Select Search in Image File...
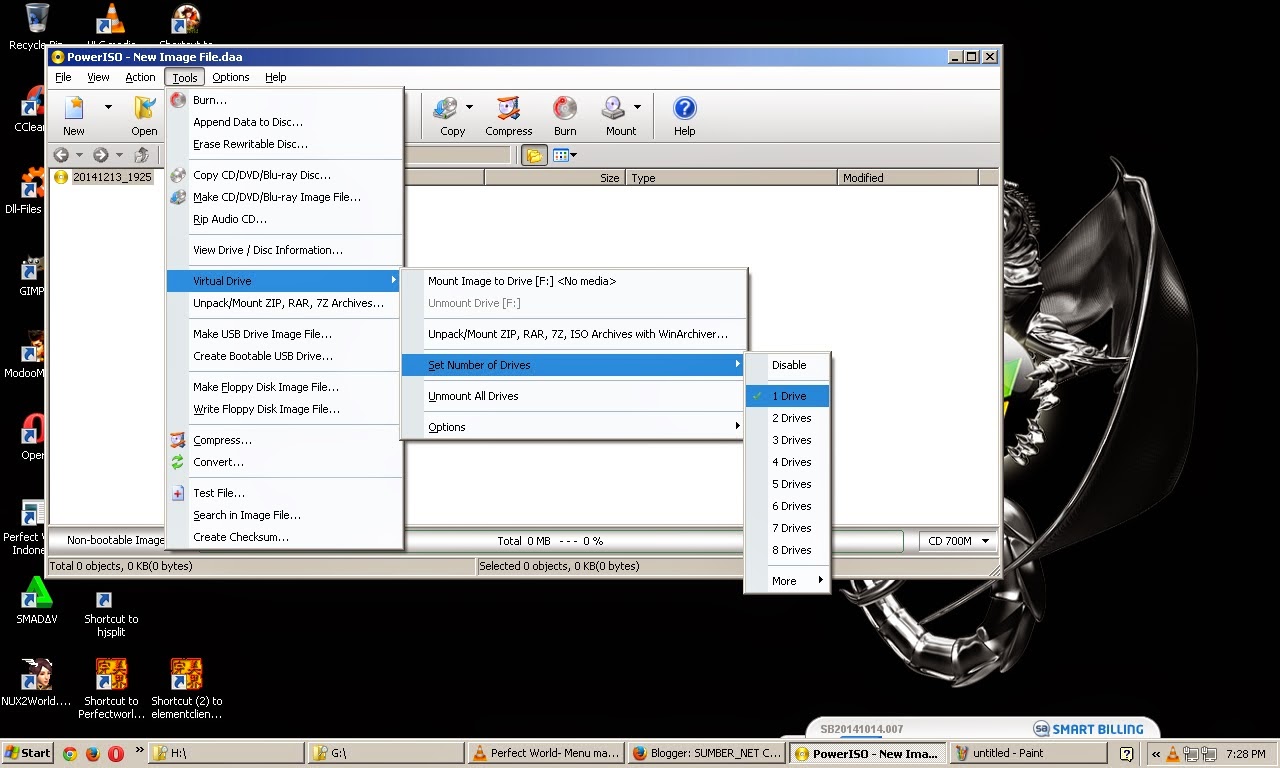This screenshot has width=1280, height=768. pyautogui.click(x=285, y=515)
